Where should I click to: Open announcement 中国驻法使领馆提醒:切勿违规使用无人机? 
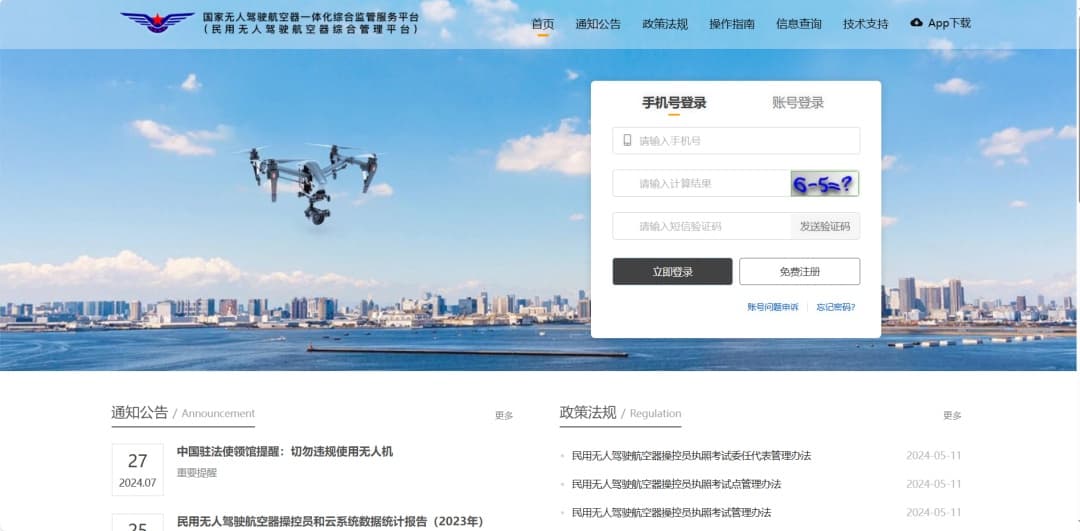click(284, 452)
